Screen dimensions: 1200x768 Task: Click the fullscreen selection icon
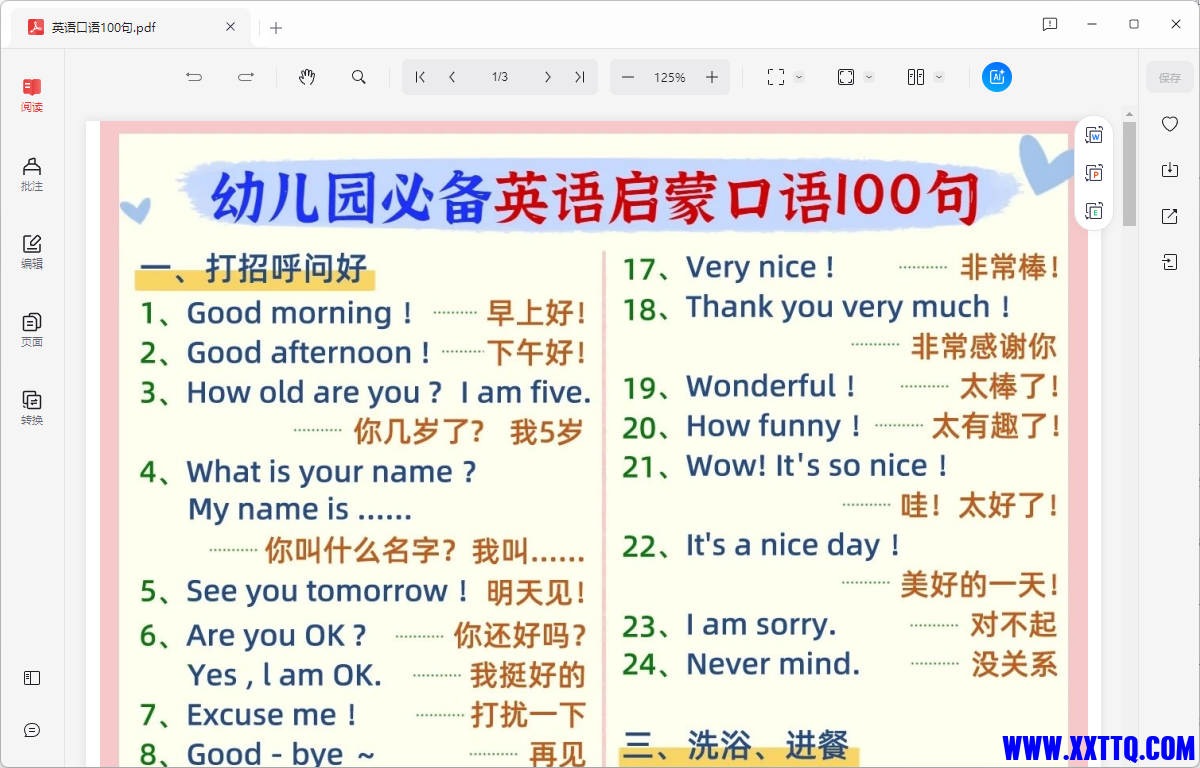(776, 77)
